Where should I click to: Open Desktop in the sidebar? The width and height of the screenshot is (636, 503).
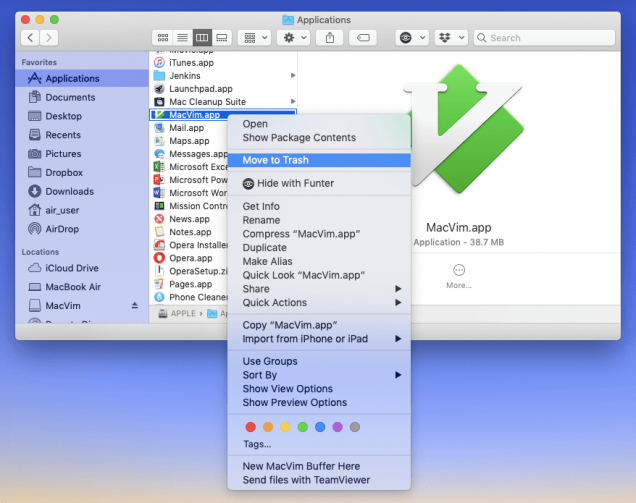[82, 116]
